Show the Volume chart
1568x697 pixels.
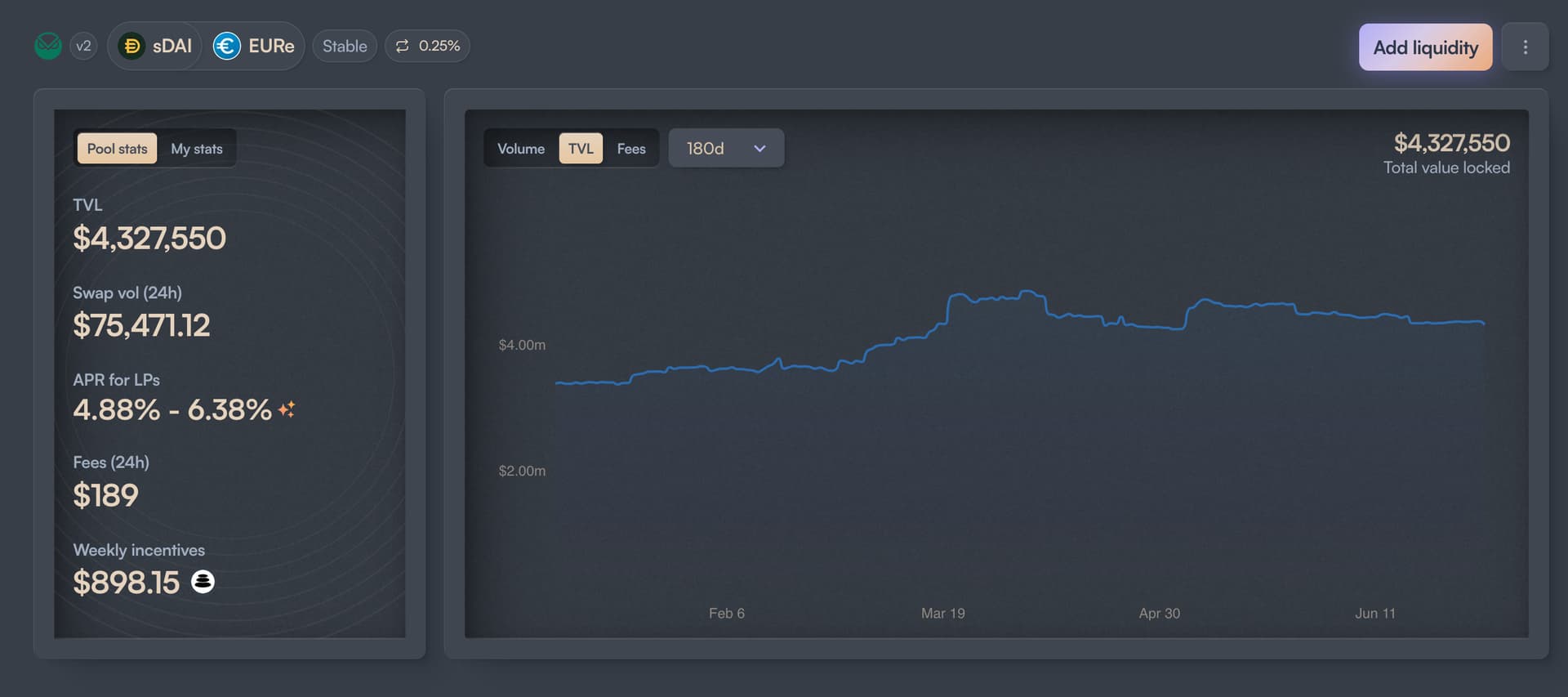click(521, 149)
